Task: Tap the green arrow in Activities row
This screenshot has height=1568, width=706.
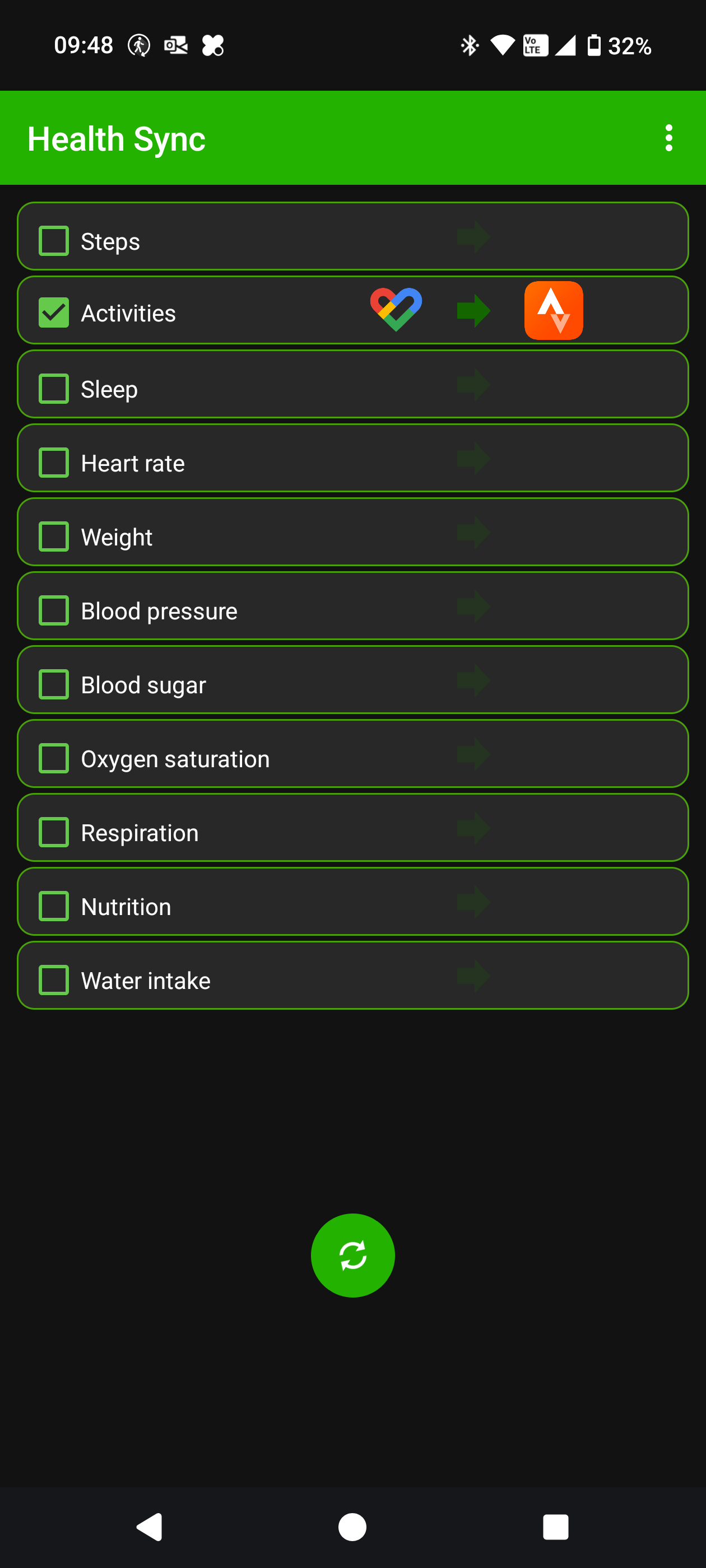Action: (x=473, y=310)
